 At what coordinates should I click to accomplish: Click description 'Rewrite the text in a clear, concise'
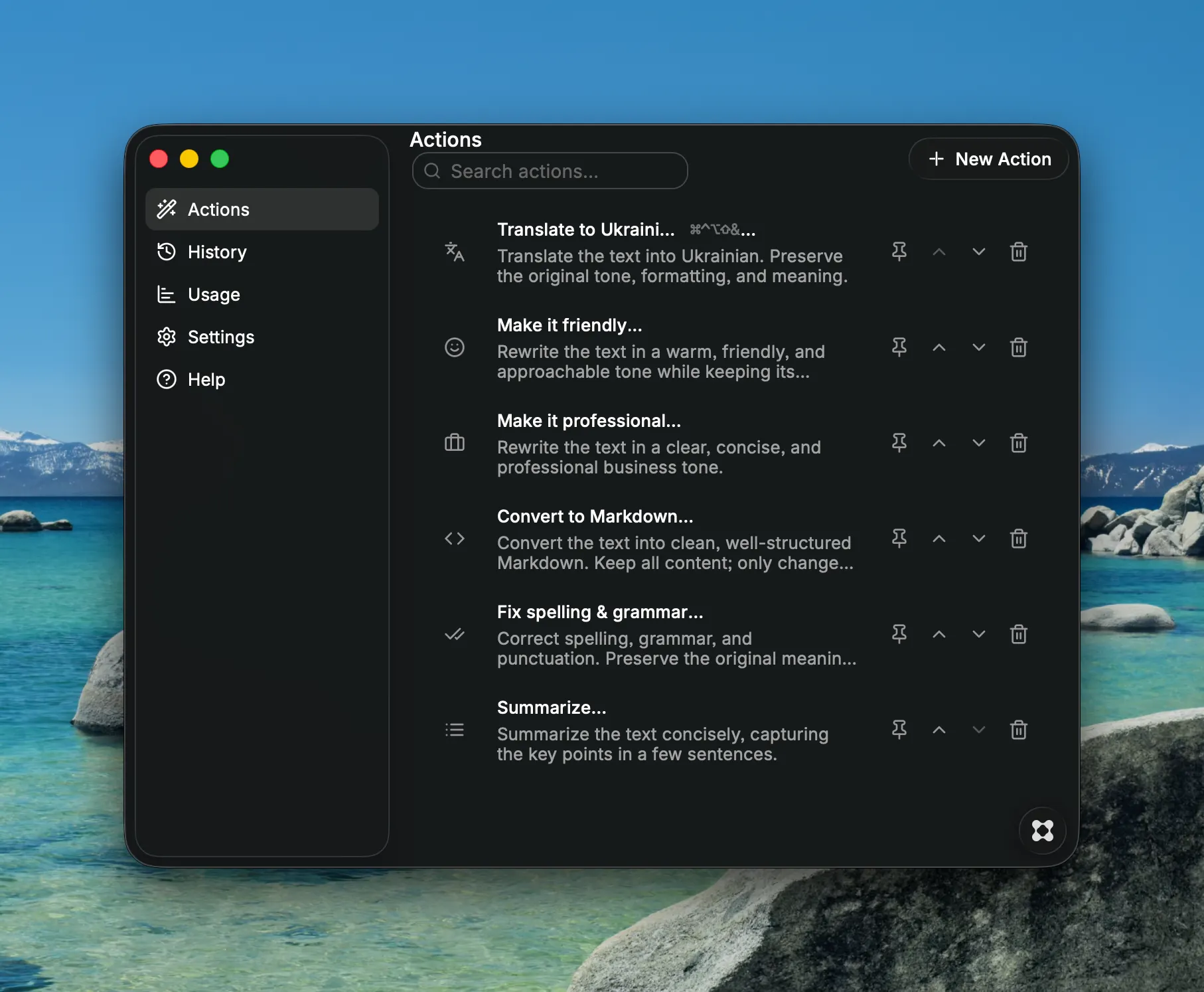659,457
